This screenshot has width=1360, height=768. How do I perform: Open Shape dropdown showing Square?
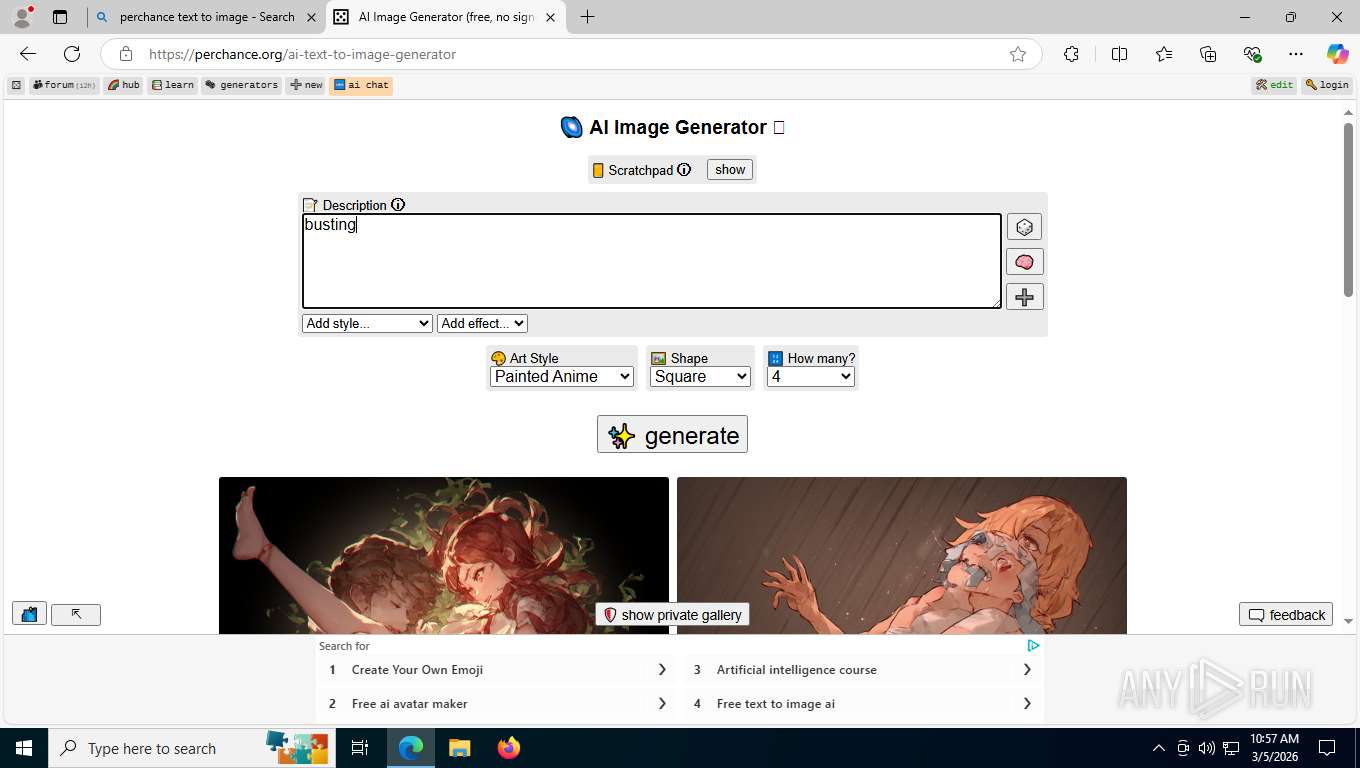point(700,377)
